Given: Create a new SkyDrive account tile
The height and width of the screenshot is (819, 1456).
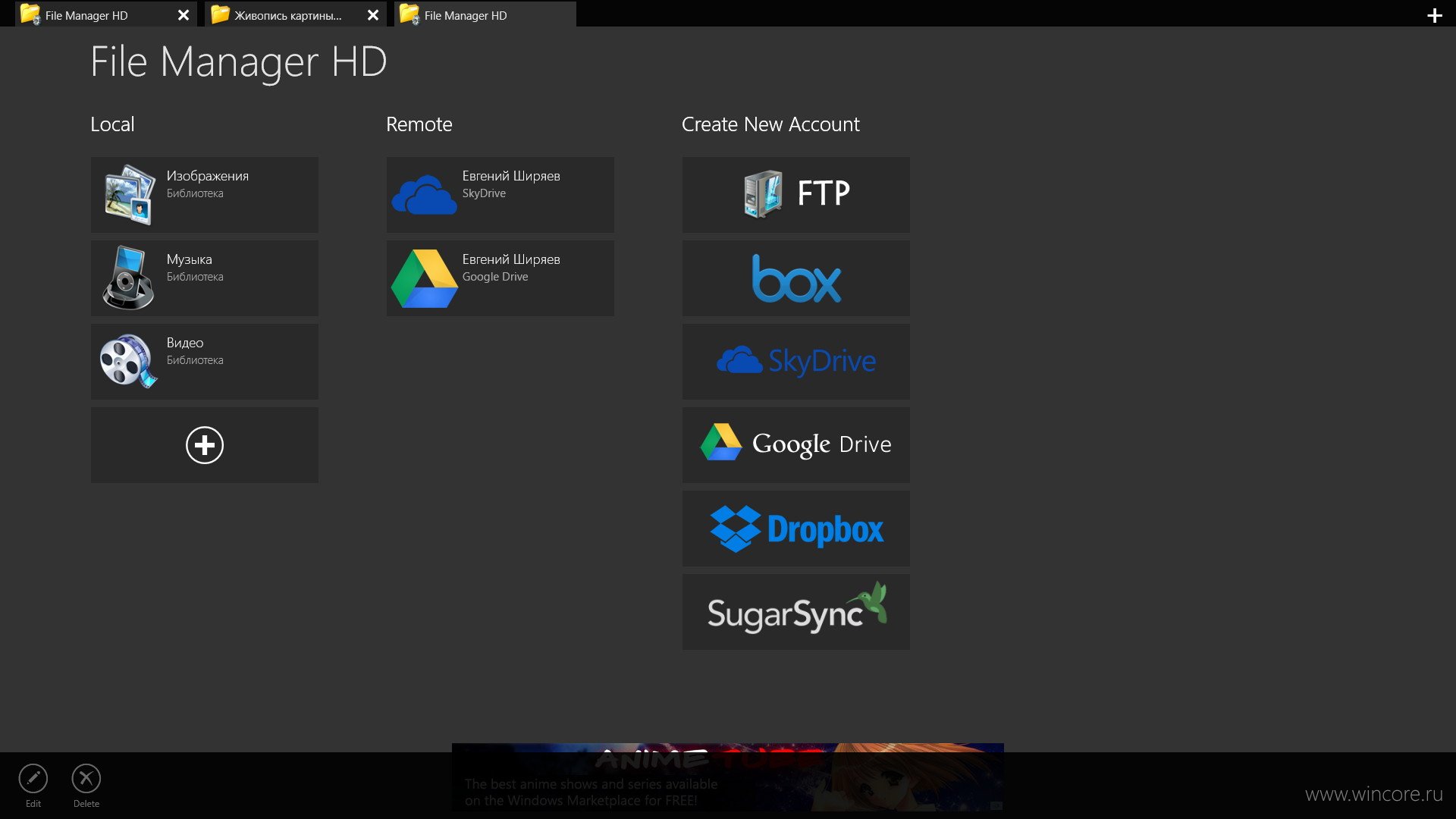Looking at the screenshot, I should [796, 362].
